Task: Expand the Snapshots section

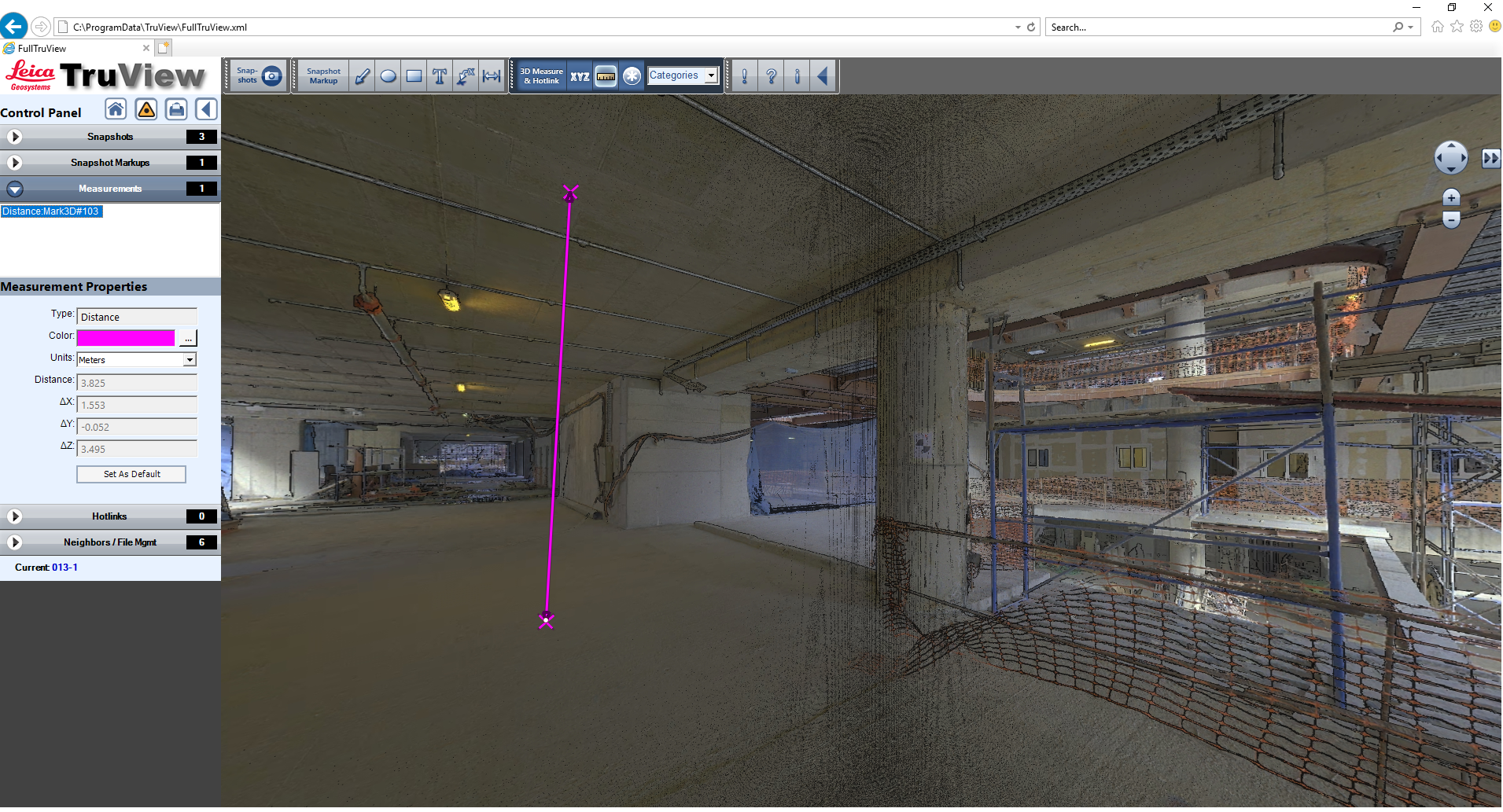Action: [14, 137]
